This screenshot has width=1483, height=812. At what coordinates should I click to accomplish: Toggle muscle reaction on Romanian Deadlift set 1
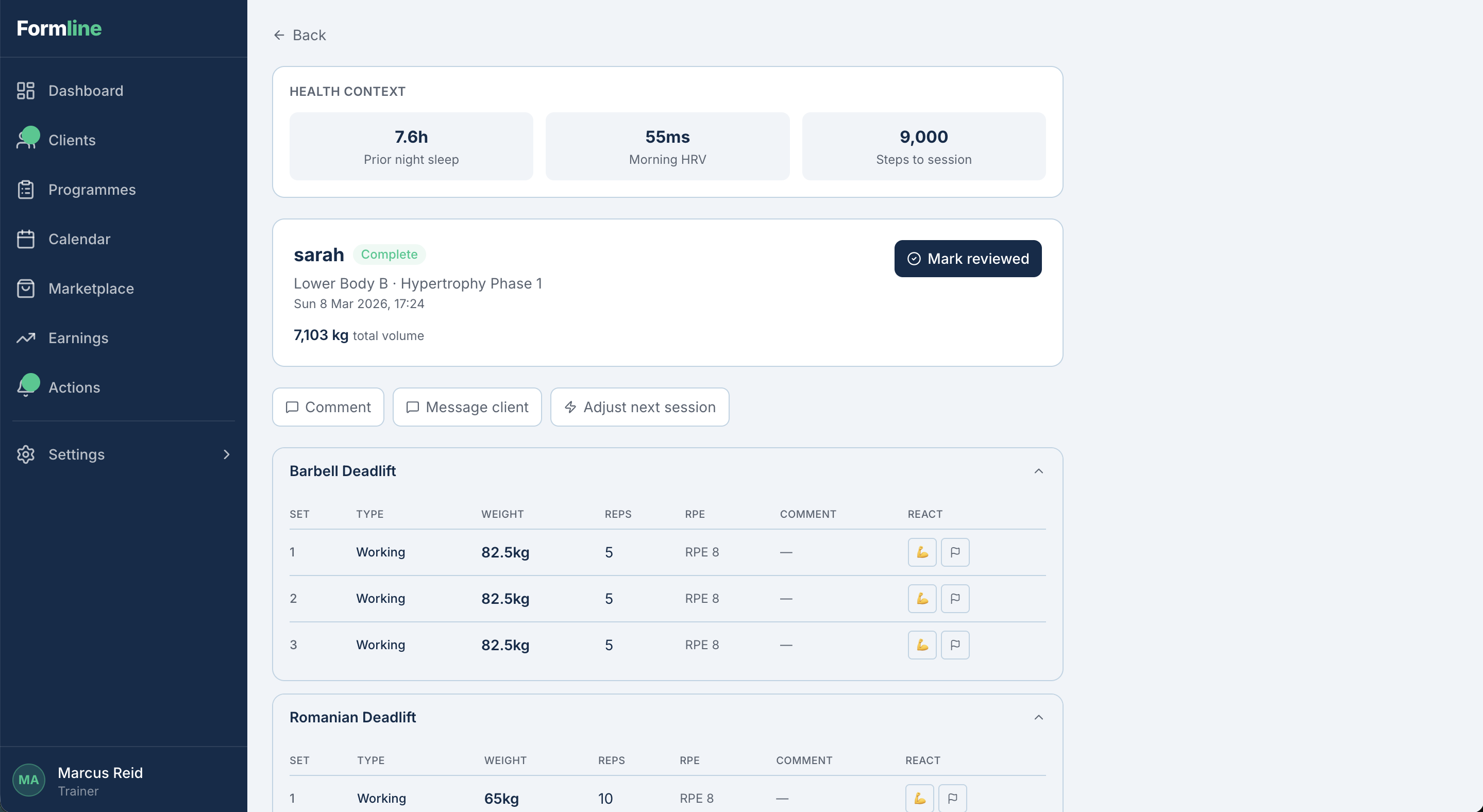click(x=919, y=798)
